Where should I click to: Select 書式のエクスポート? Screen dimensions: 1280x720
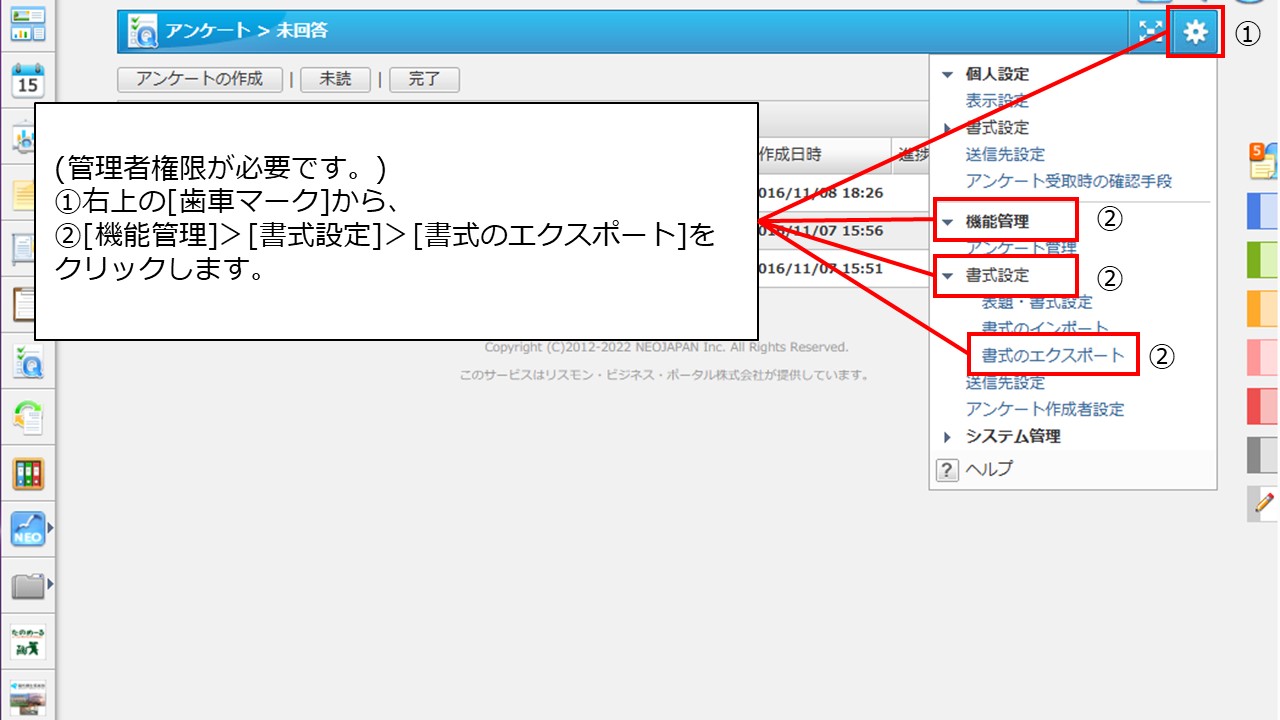[x=1053, y=355]
